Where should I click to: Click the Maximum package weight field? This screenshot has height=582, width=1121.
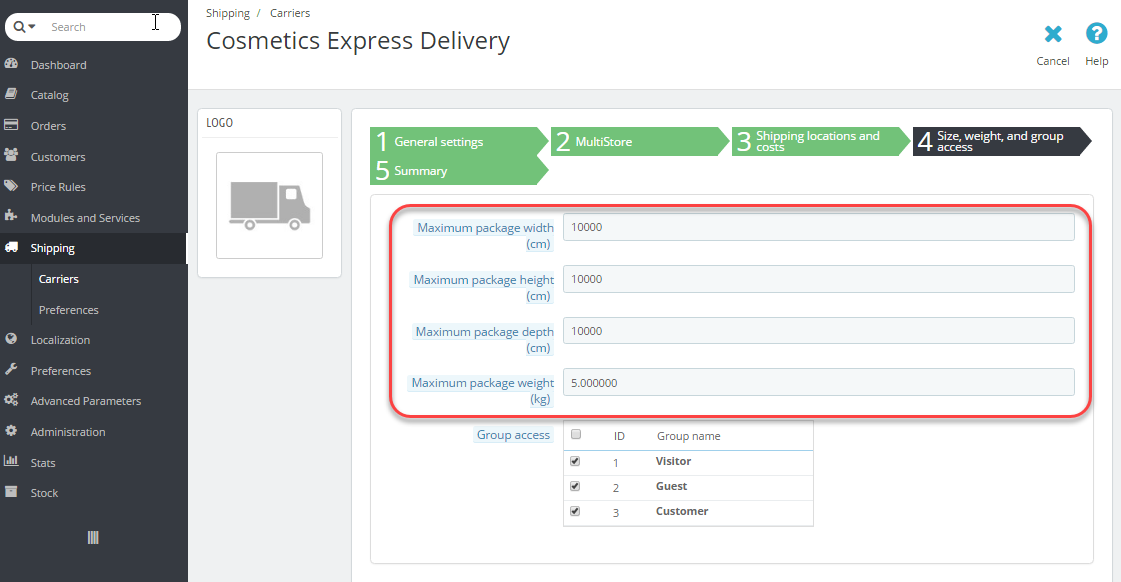[819, 383]
